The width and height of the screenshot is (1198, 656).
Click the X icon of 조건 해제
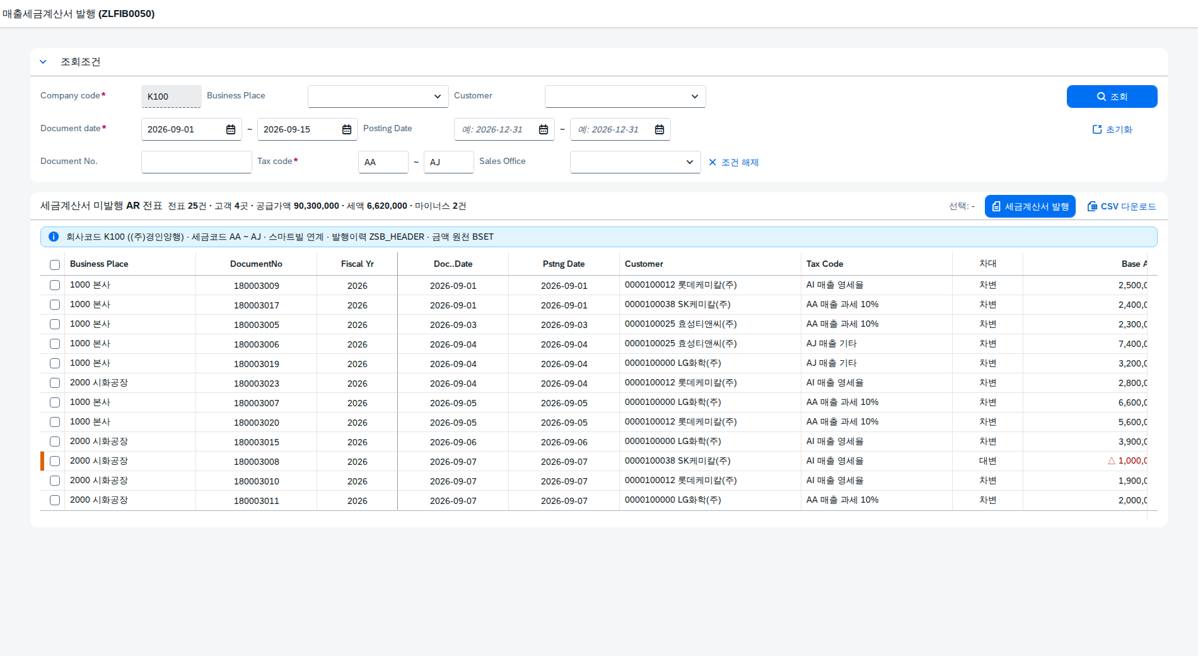713,163
